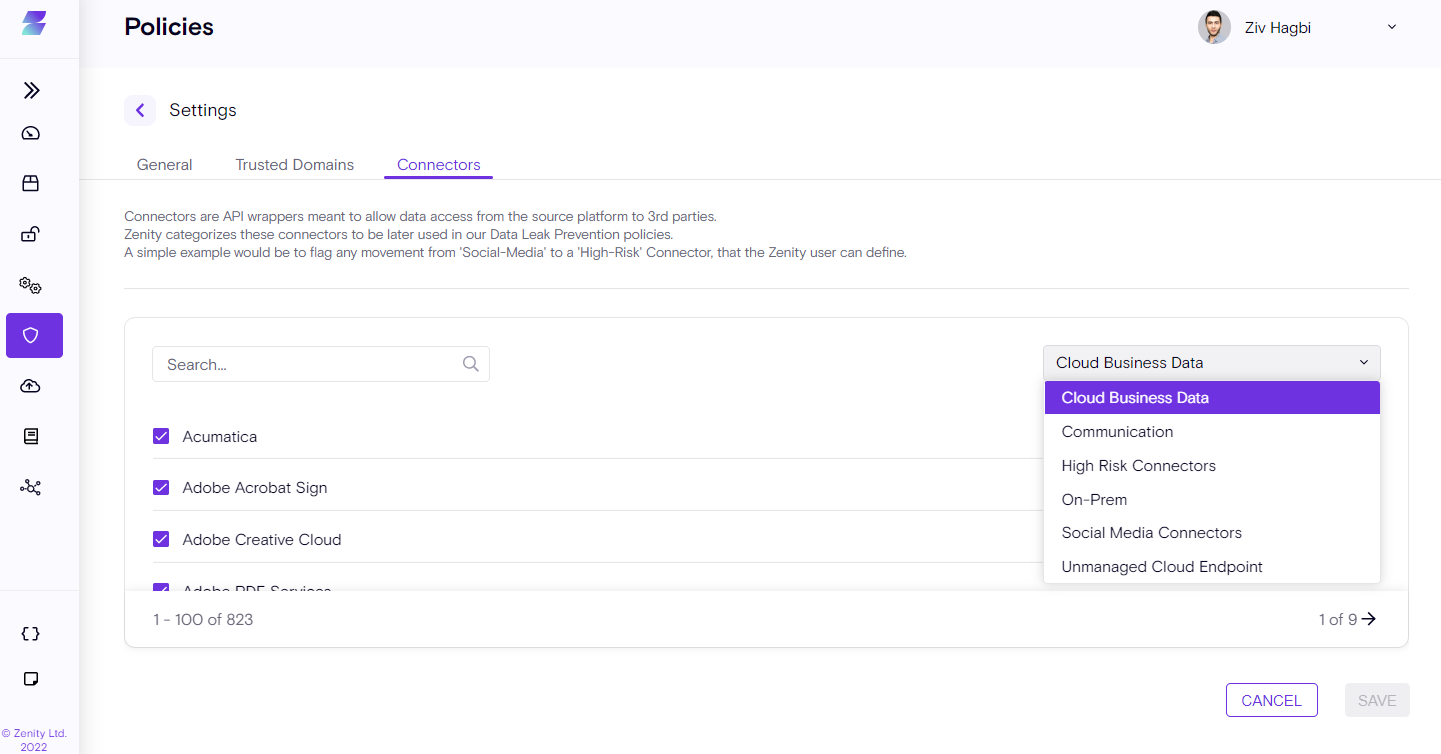
Task: Uncheck the Acumatica connector checkbox
Action: [161, 436]
